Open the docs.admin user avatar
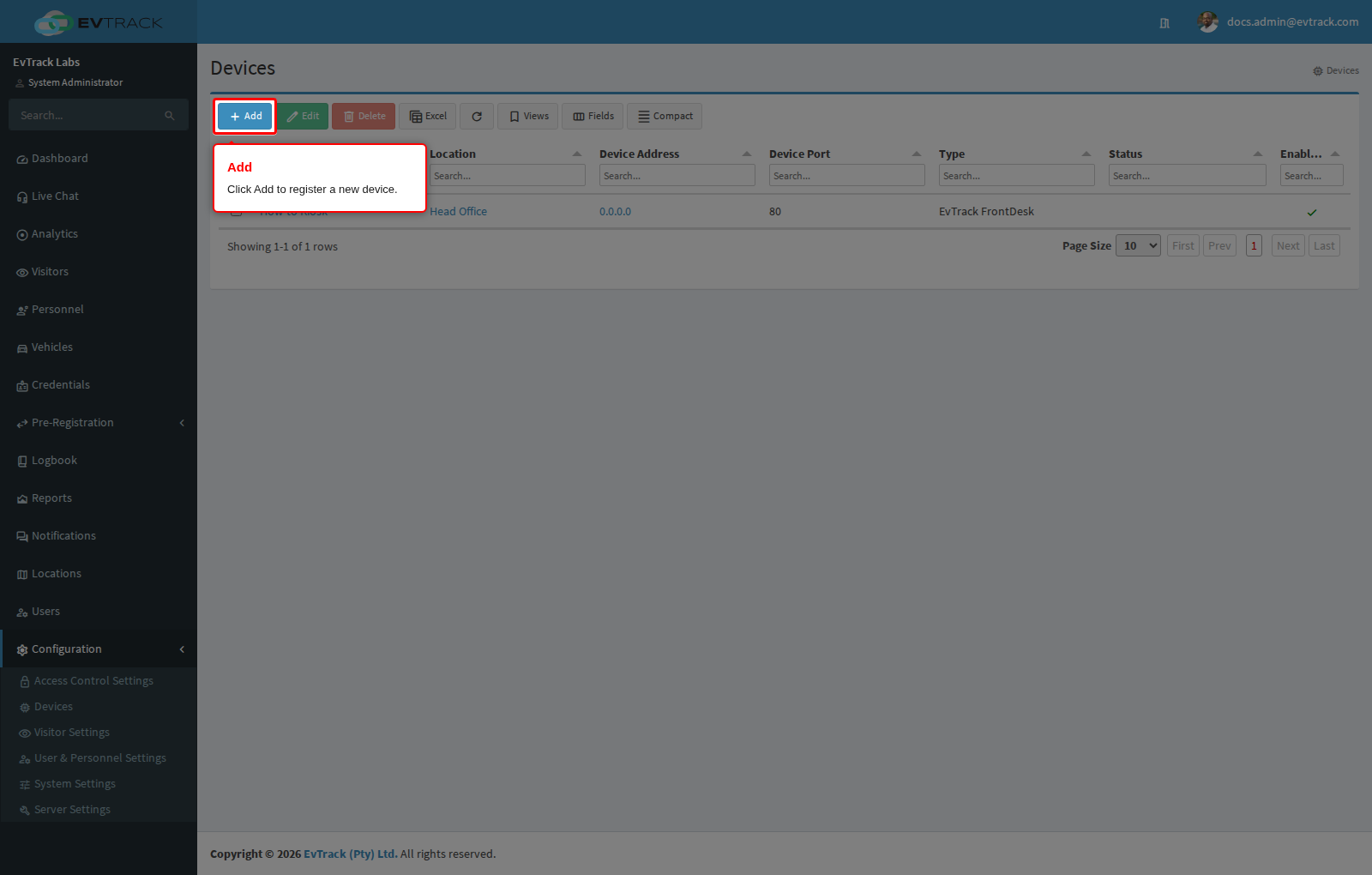The width and height of the screenshot is (1372, 875). [1207, 22]
